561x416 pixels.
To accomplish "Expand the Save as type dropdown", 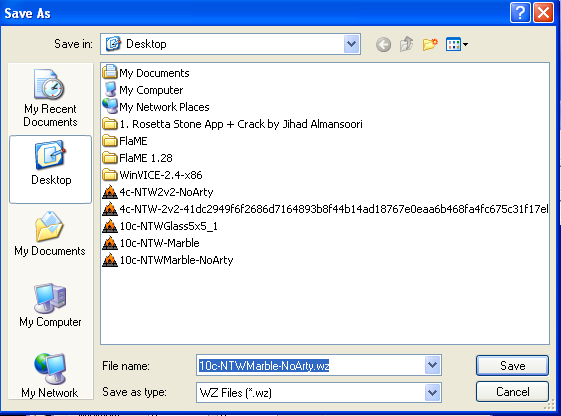I will (433, 392).
